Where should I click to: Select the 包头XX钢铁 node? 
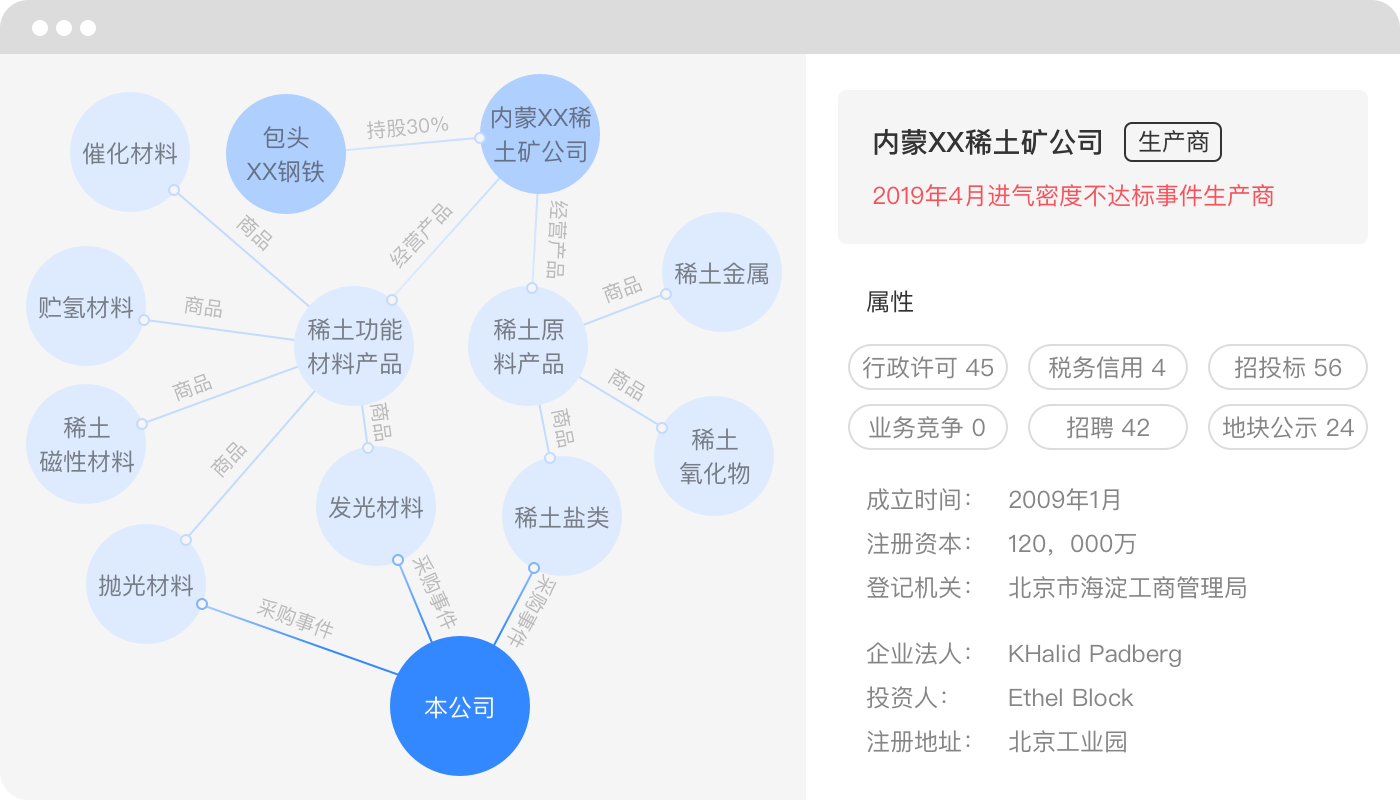click(286, 153)
